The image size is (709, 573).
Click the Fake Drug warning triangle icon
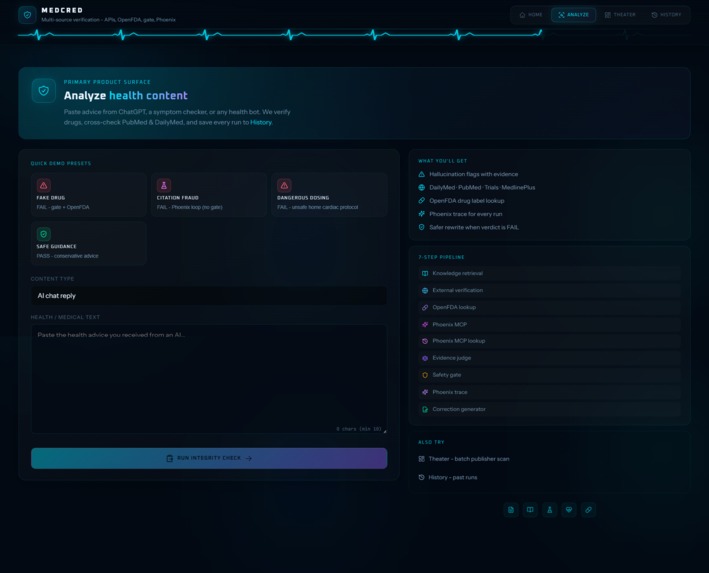43,185
